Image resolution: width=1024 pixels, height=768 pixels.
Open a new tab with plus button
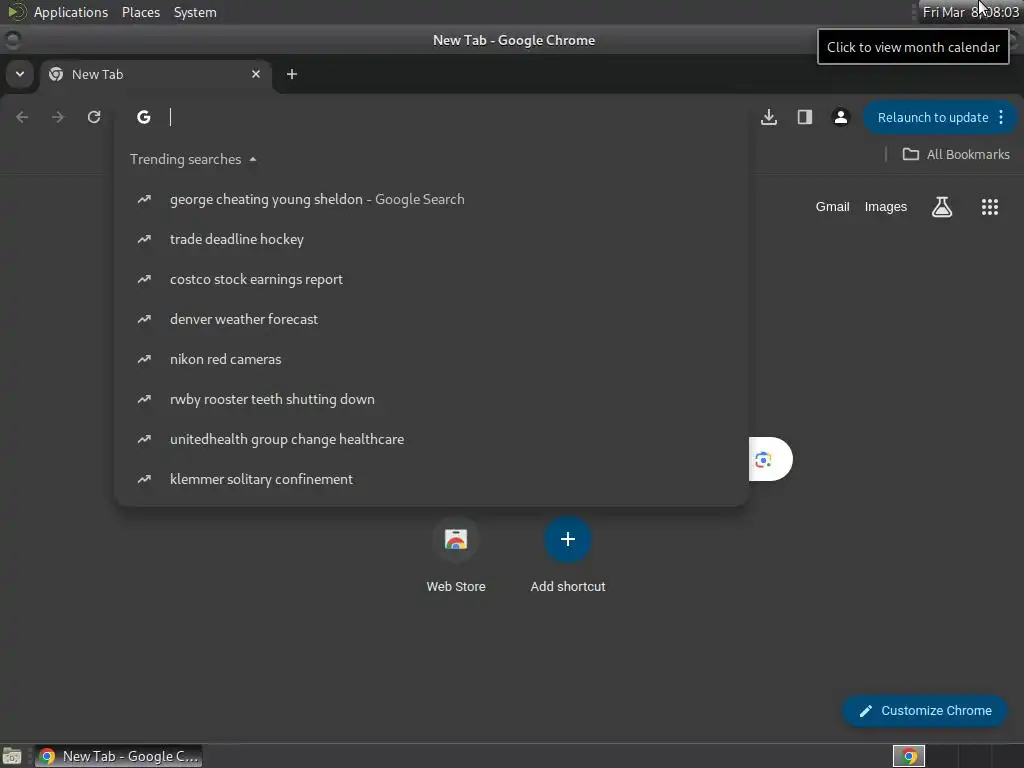pos(292,74)
